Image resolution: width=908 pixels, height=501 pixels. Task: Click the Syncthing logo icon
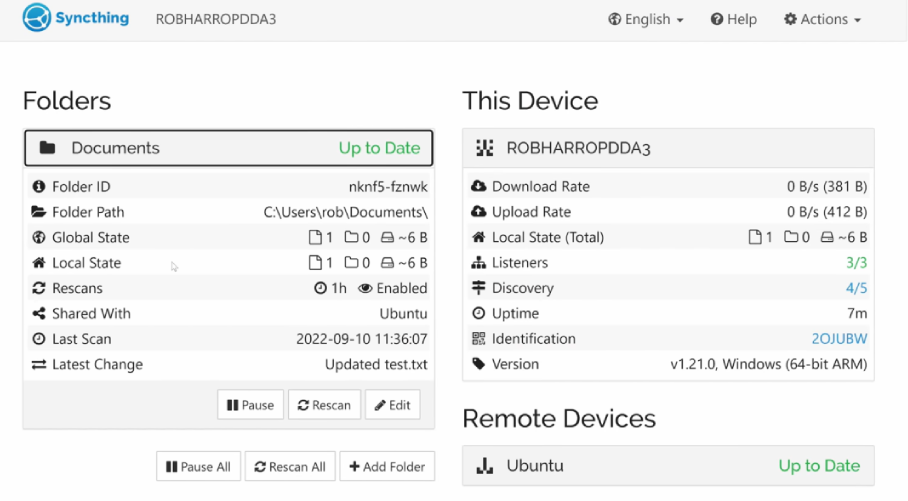click(x=36, y=17)
